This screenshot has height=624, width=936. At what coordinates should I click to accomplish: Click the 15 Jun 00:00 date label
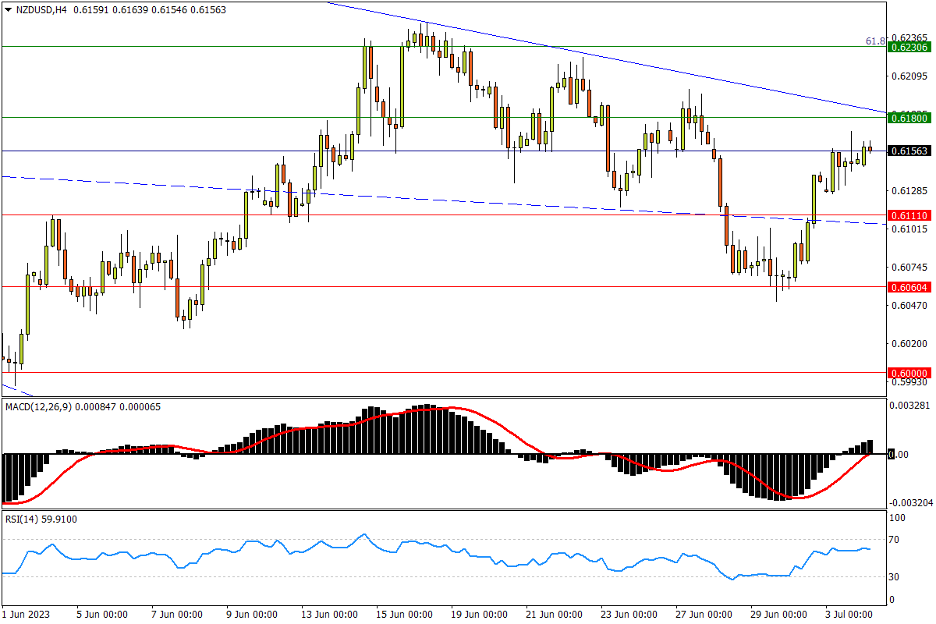(404, 613)
